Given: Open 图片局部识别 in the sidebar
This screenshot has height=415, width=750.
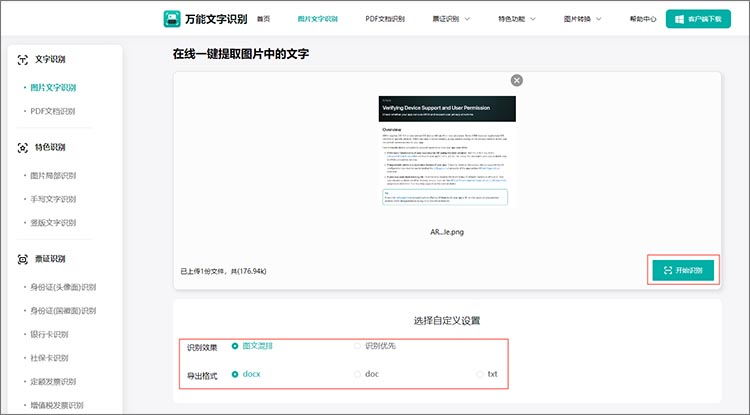Looking at the screenshot, I should point(53,175).
